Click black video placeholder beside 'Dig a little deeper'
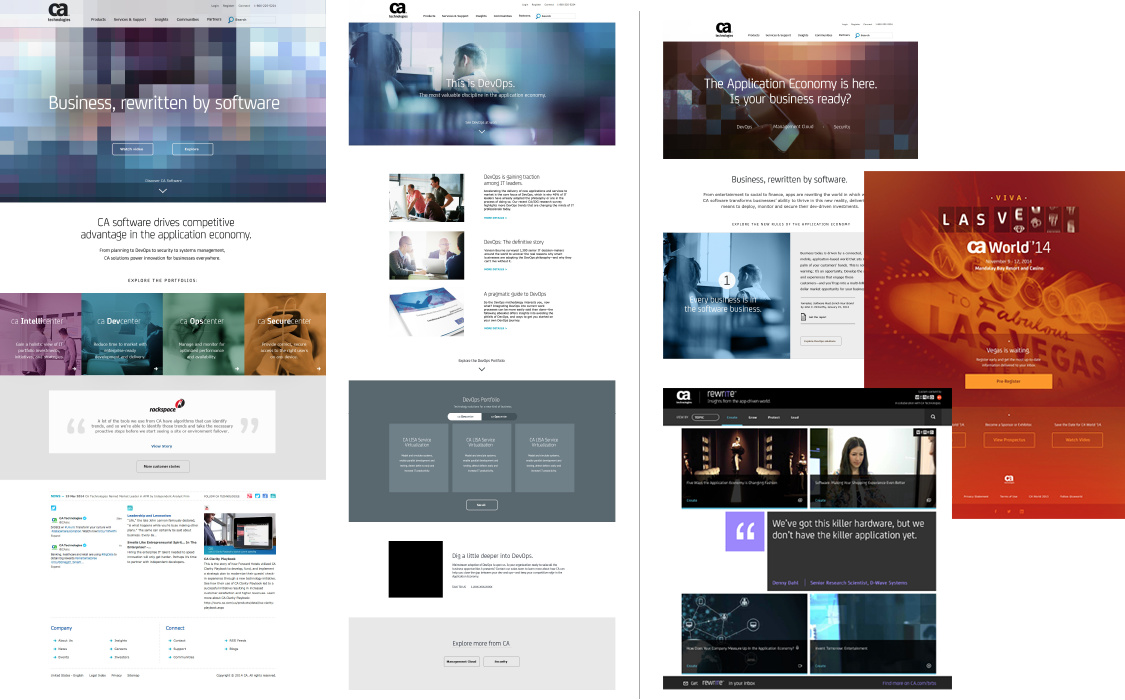1125x700 pixels. tap(415, 569)
